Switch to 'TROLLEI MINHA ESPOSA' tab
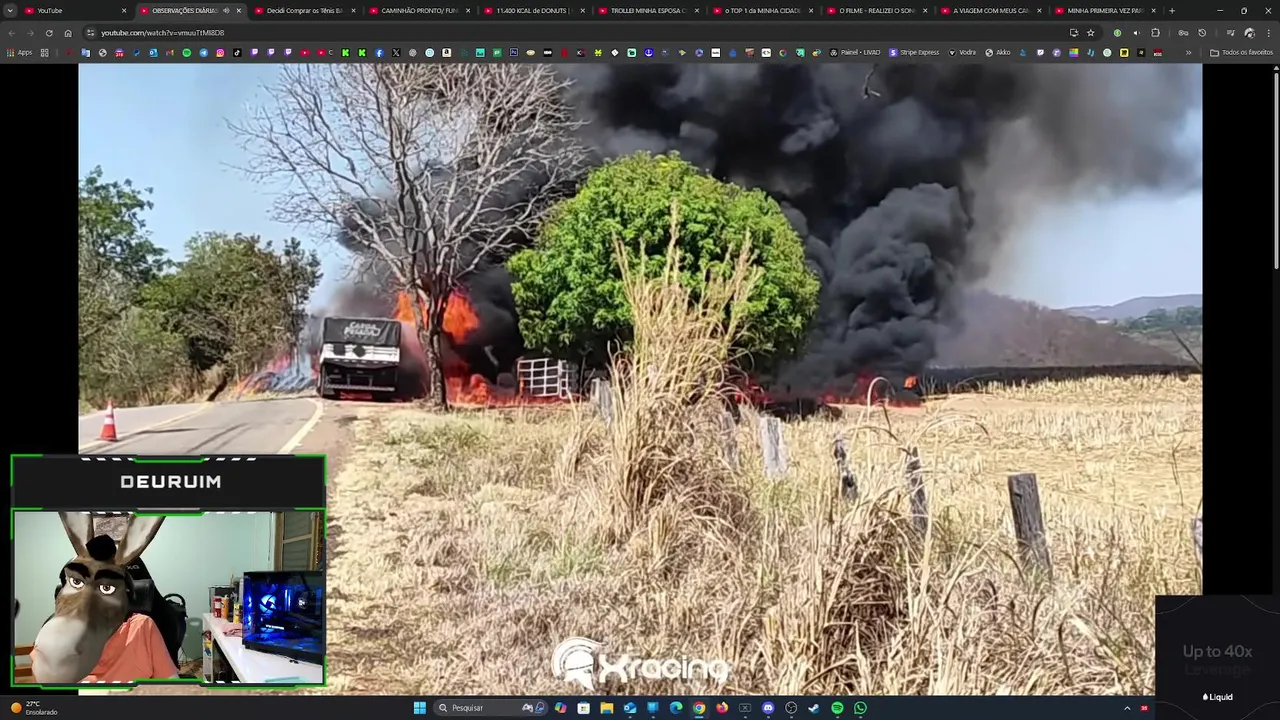This screenshot has width=1280, height=720. pyautogui.click(x=648, y=10)
